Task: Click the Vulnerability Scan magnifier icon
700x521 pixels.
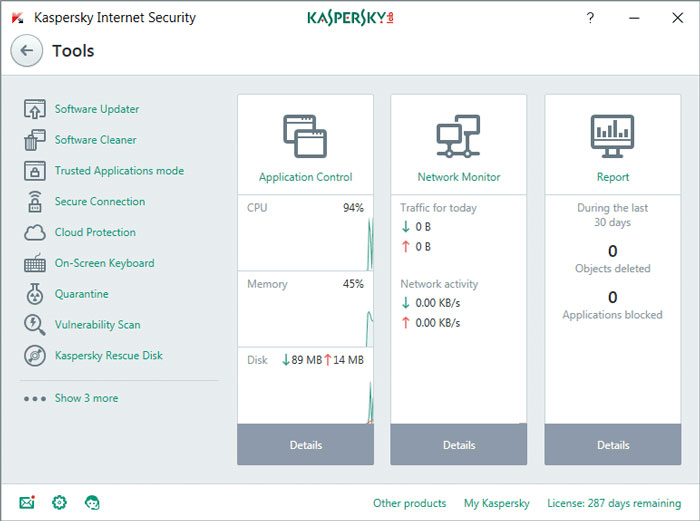Action: tap(35, 325)
